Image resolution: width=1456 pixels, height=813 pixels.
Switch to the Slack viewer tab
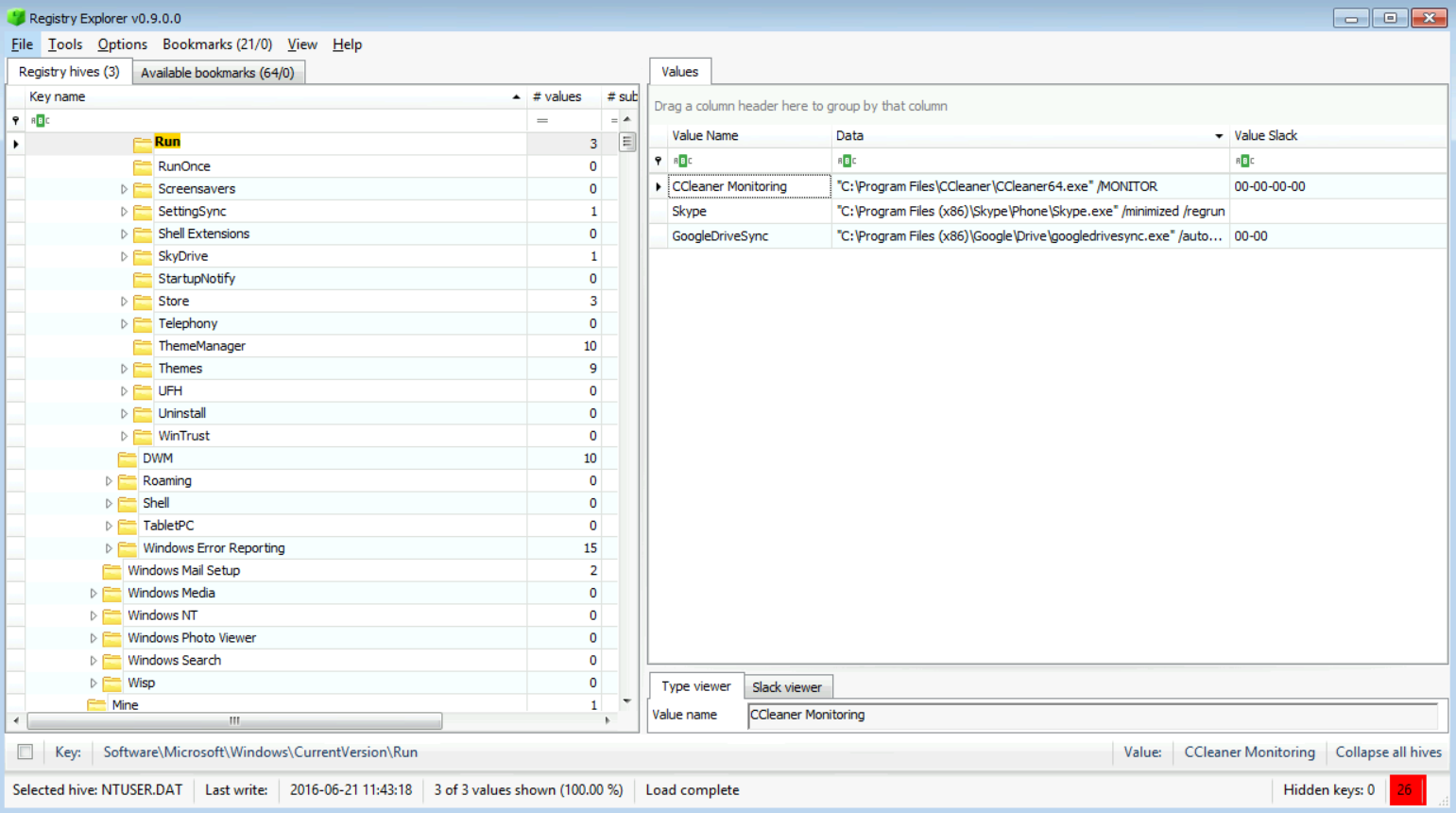point(786,687)
